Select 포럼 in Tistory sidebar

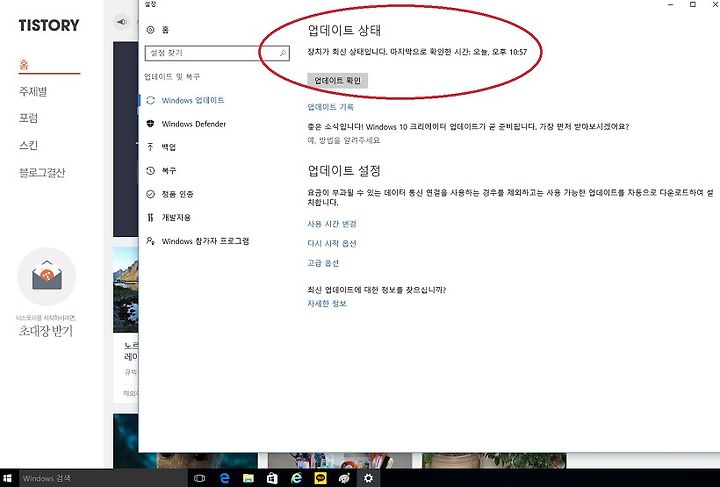(x=28, y=118)
